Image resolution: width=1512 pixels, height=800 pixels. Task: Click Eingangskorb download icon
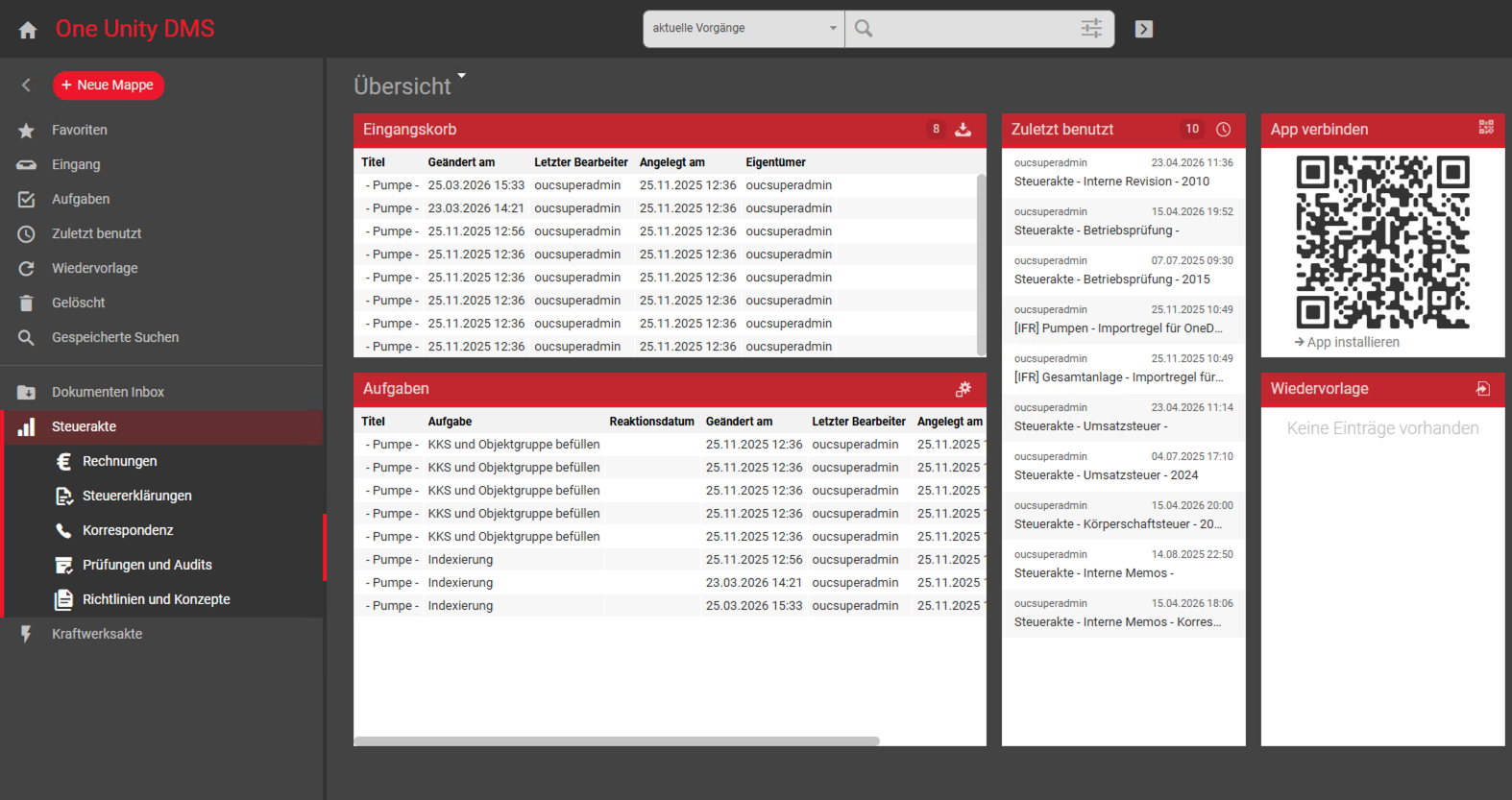963,130
